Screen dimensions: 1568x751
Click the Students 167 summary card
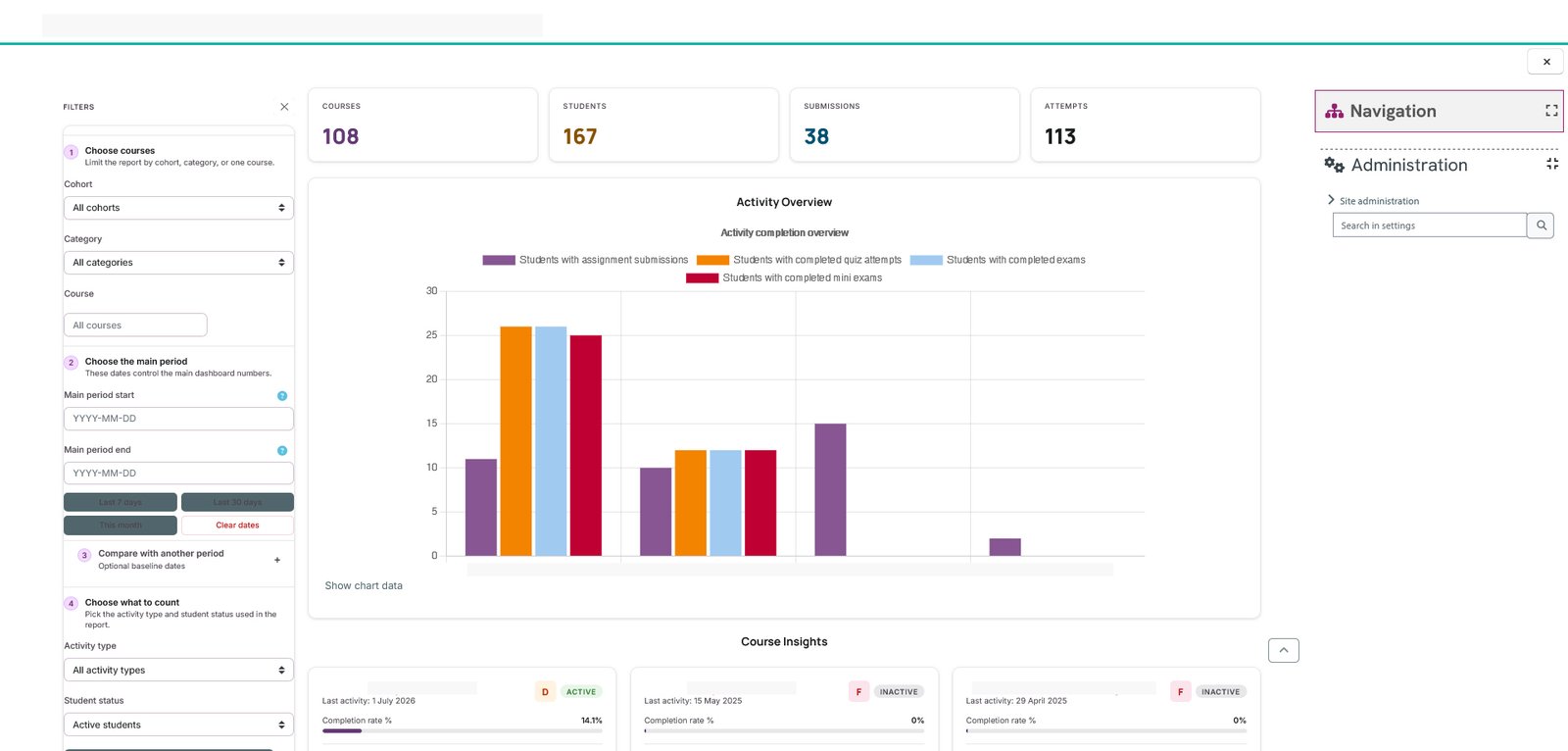point(663,125)
